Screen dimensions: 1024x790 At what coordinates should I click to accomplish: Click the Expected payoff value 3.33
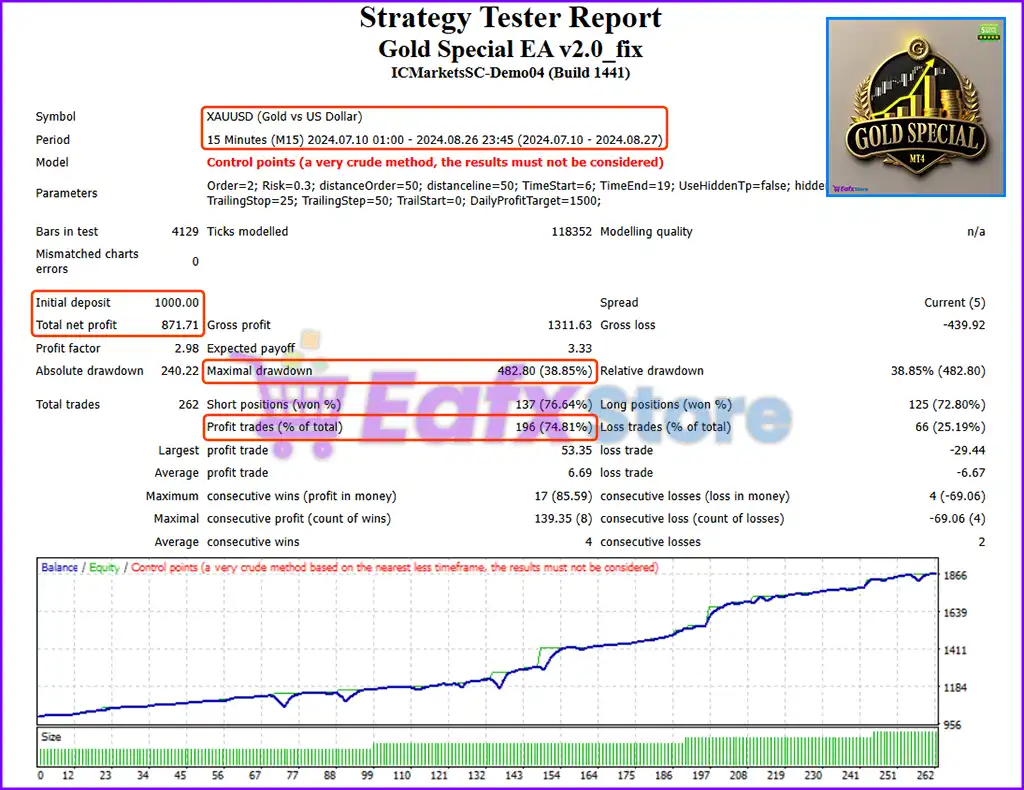coord(580,348)
